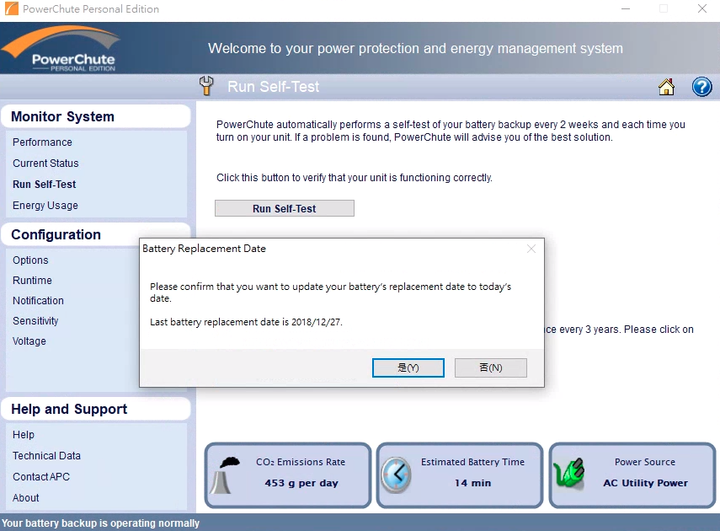Click the PowerChute Personal Edition logo
Viewport: 720px width, 531px height.
[62, 48]
